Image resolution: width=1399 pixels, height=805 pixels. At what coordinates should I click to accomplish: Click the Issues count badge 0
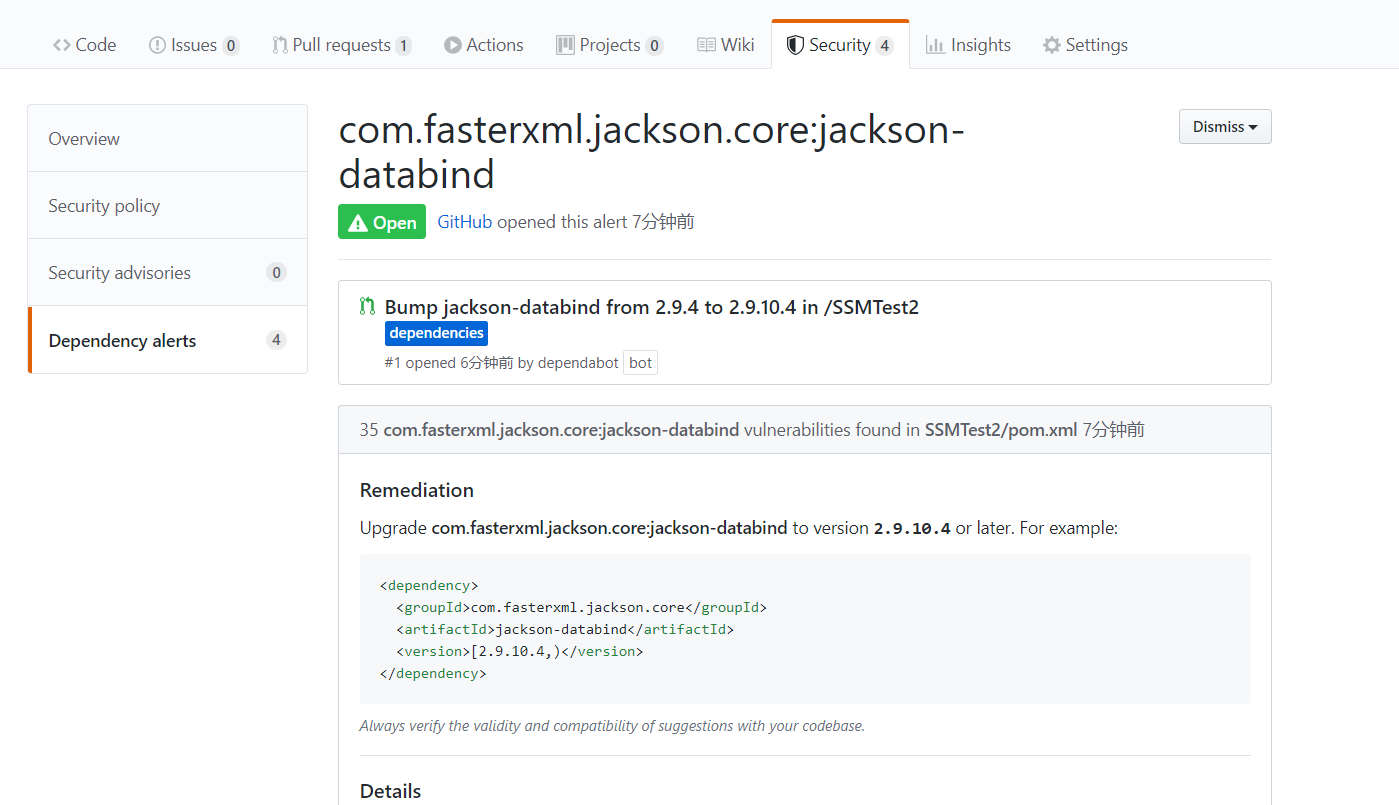(x=231, y=46)
